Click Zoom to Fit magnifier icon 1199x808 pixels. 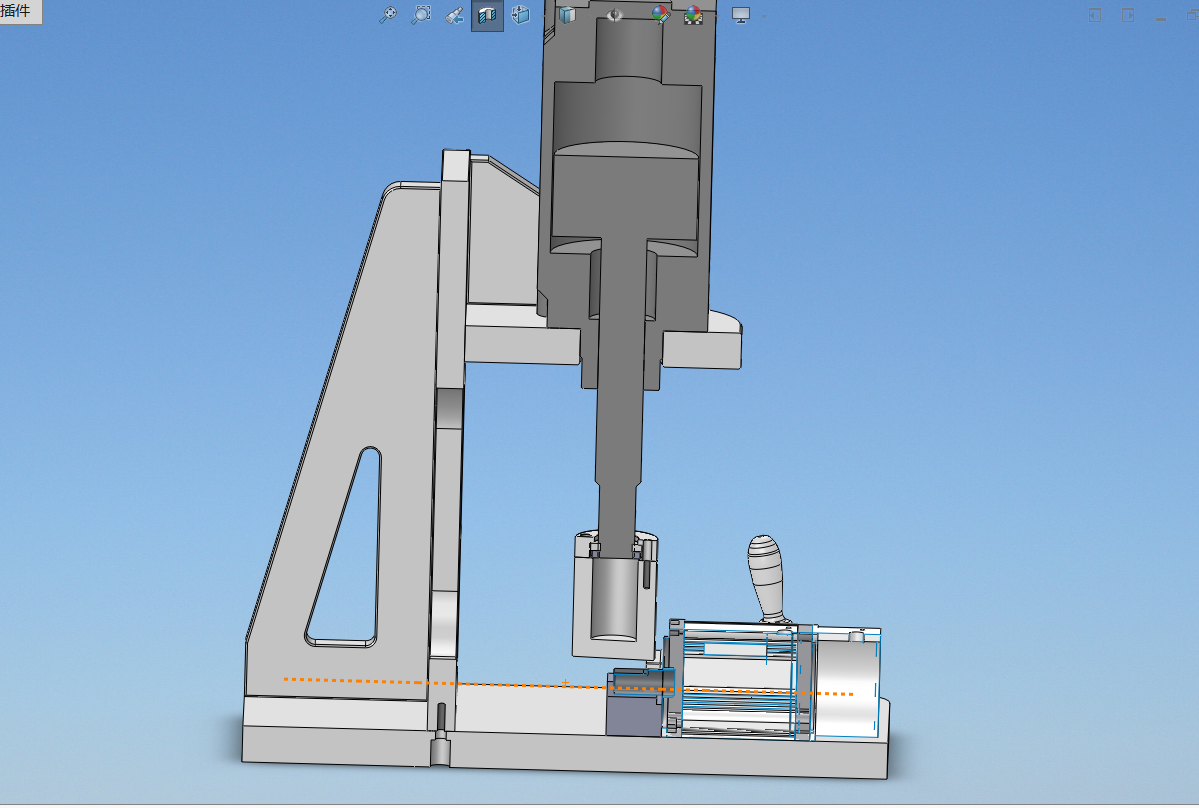[388, 15]
